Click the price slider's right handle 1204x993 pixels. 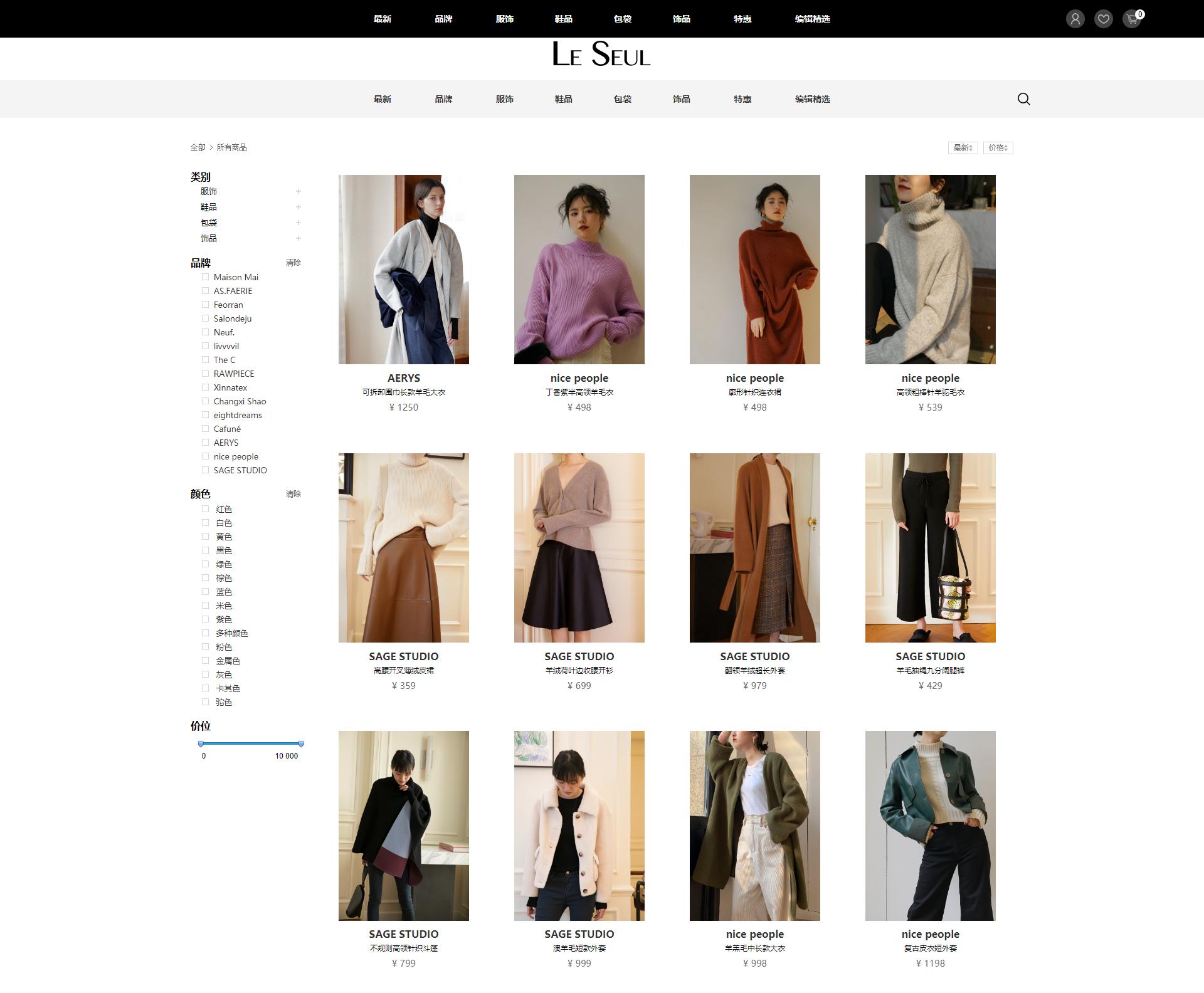pyautogui.click(x=301, y=744)
